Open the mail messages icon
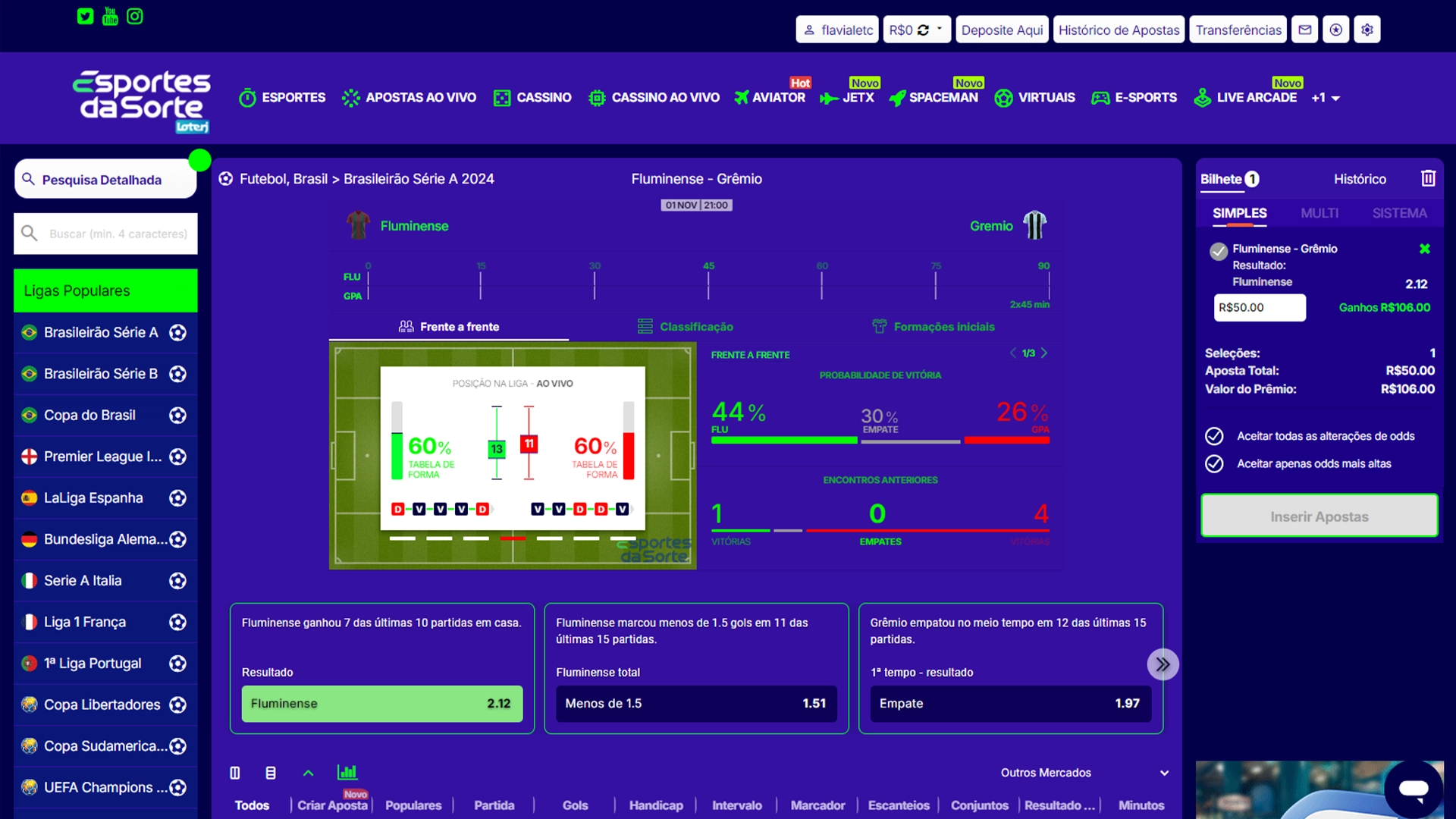 point(1305,30)
